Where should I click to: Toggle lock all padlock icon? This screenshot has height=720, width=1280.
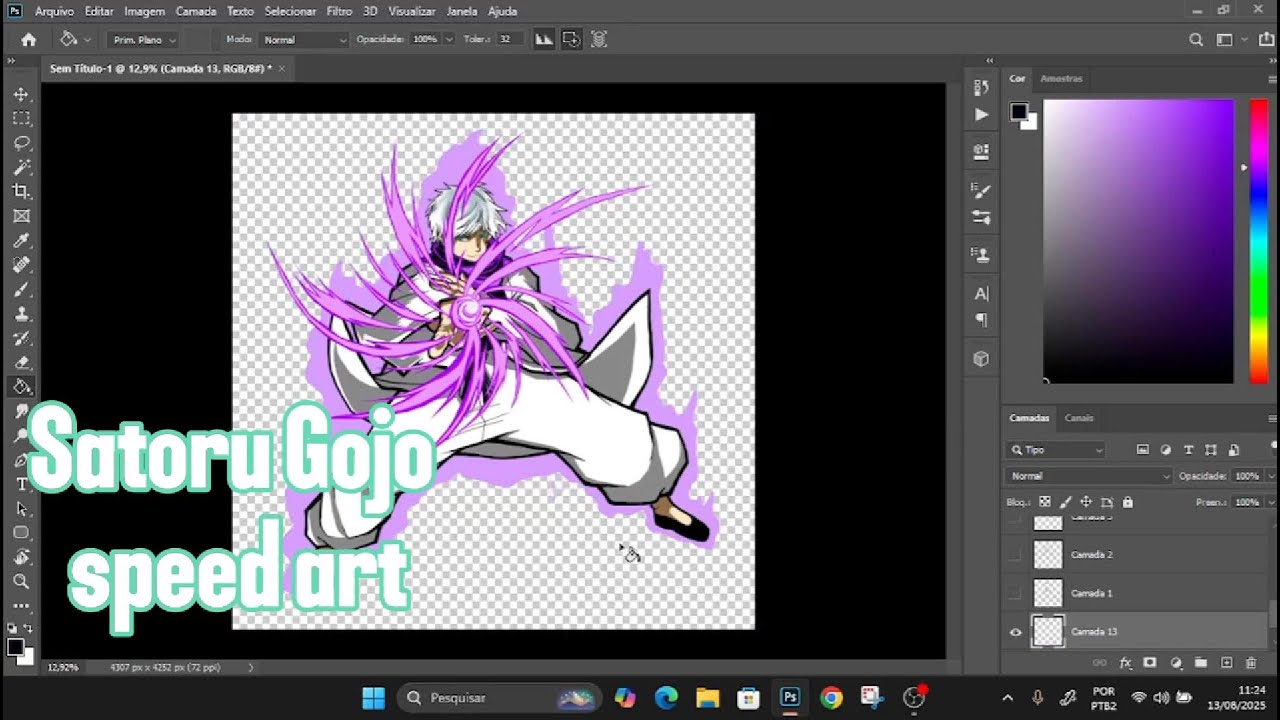point(1128,502)
